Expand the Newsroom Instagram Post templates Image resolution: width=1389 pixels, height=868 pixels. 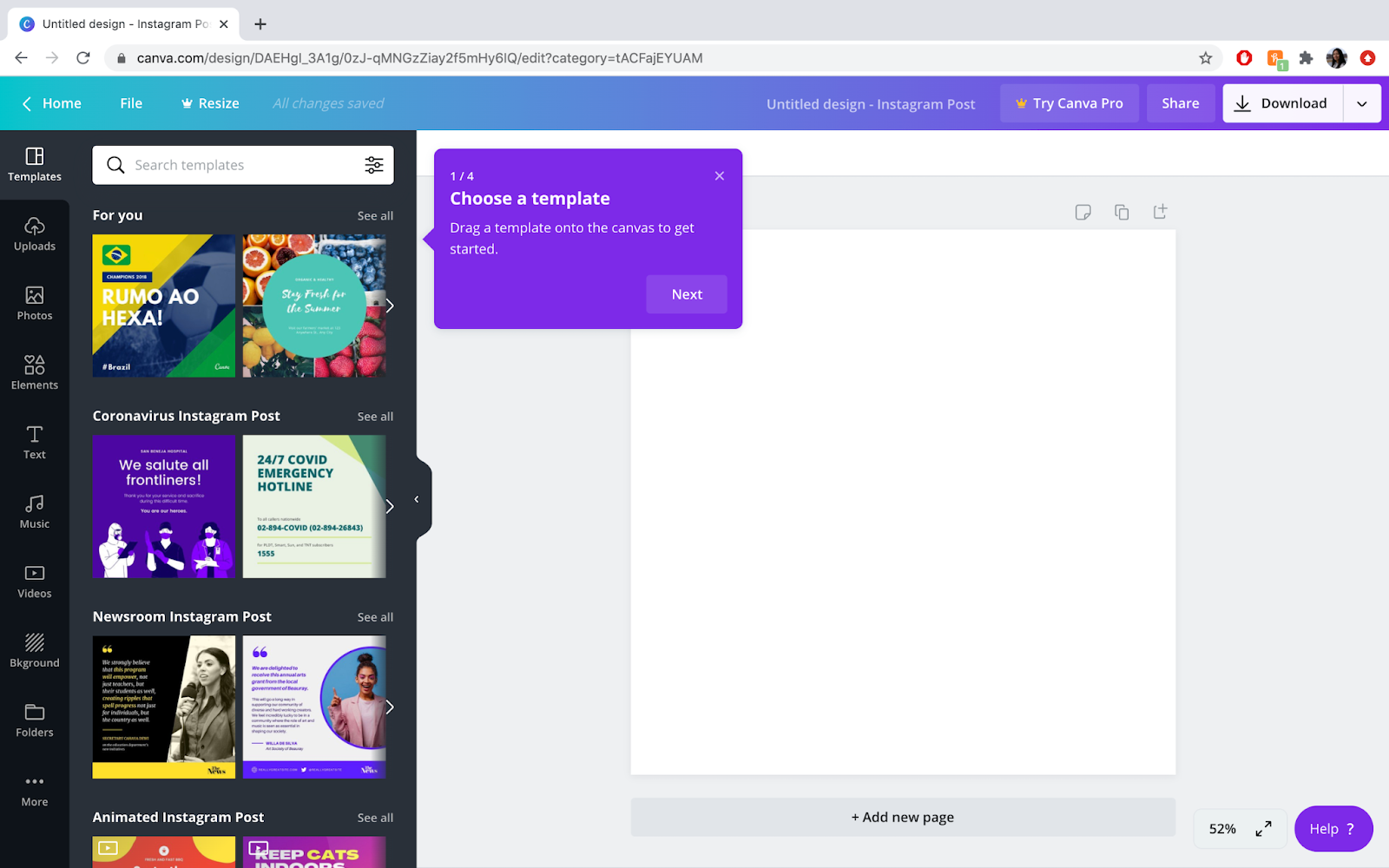375,616
